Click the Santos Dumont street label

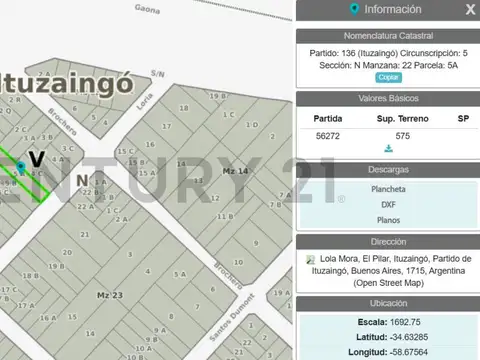pos(232,317)
